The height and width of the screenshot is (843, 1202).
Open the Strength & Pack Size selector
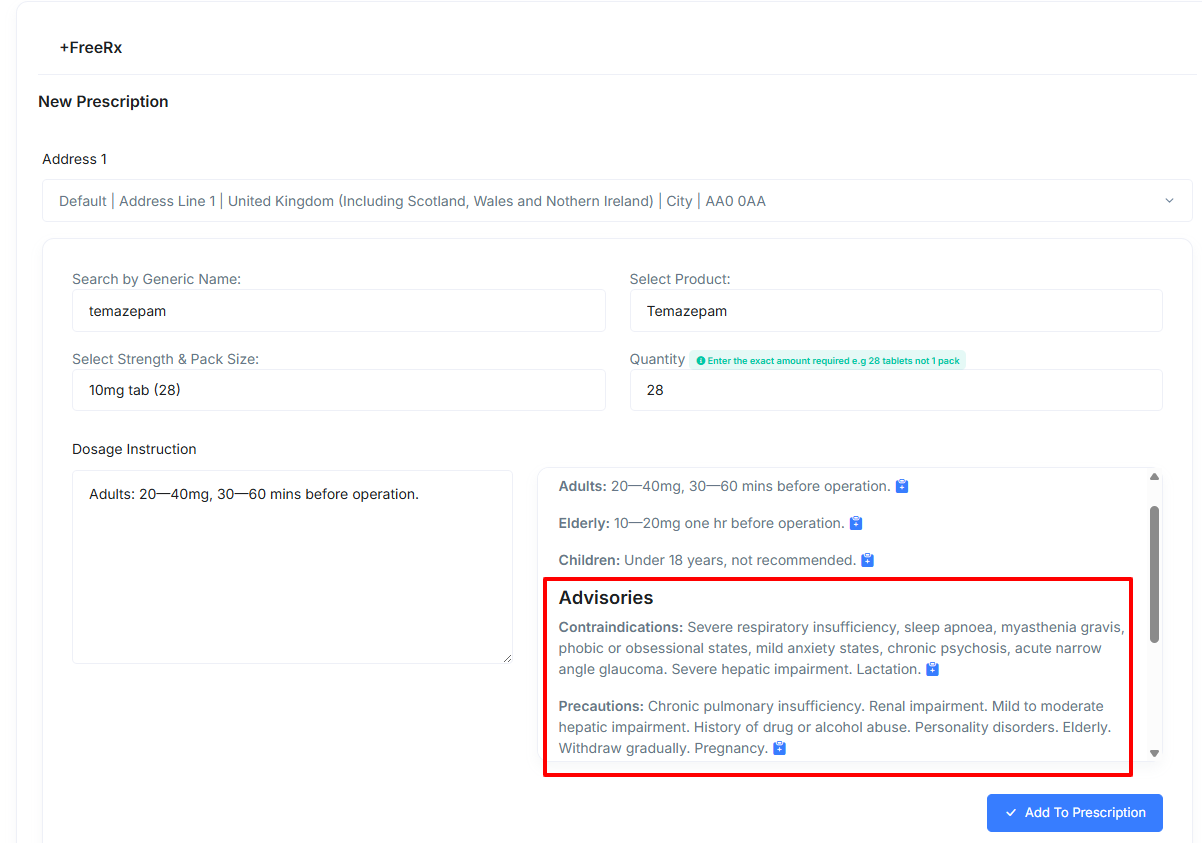(x=339, y=390)
